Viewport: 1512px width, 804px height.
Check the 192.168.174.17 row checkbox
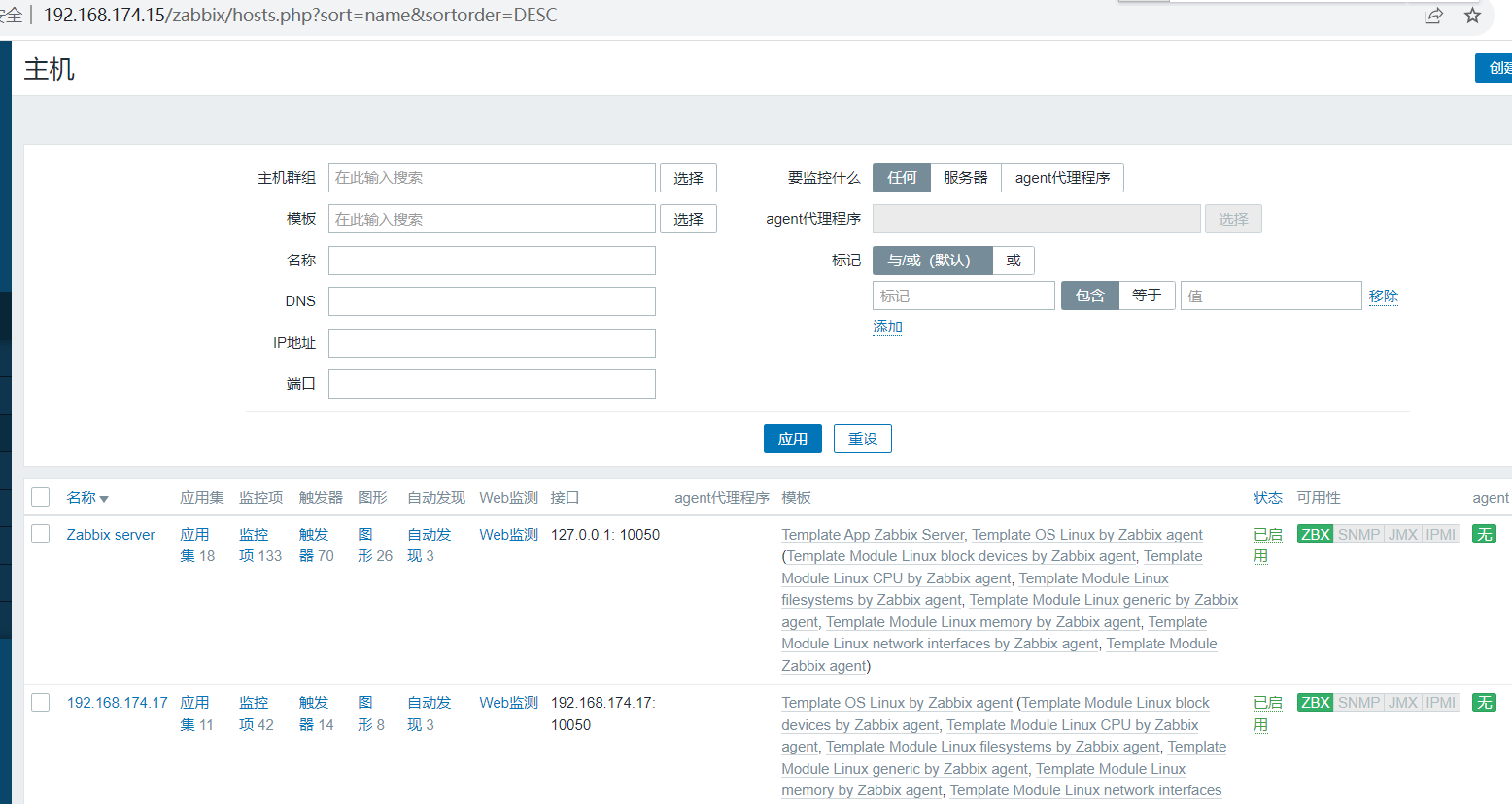41,702
